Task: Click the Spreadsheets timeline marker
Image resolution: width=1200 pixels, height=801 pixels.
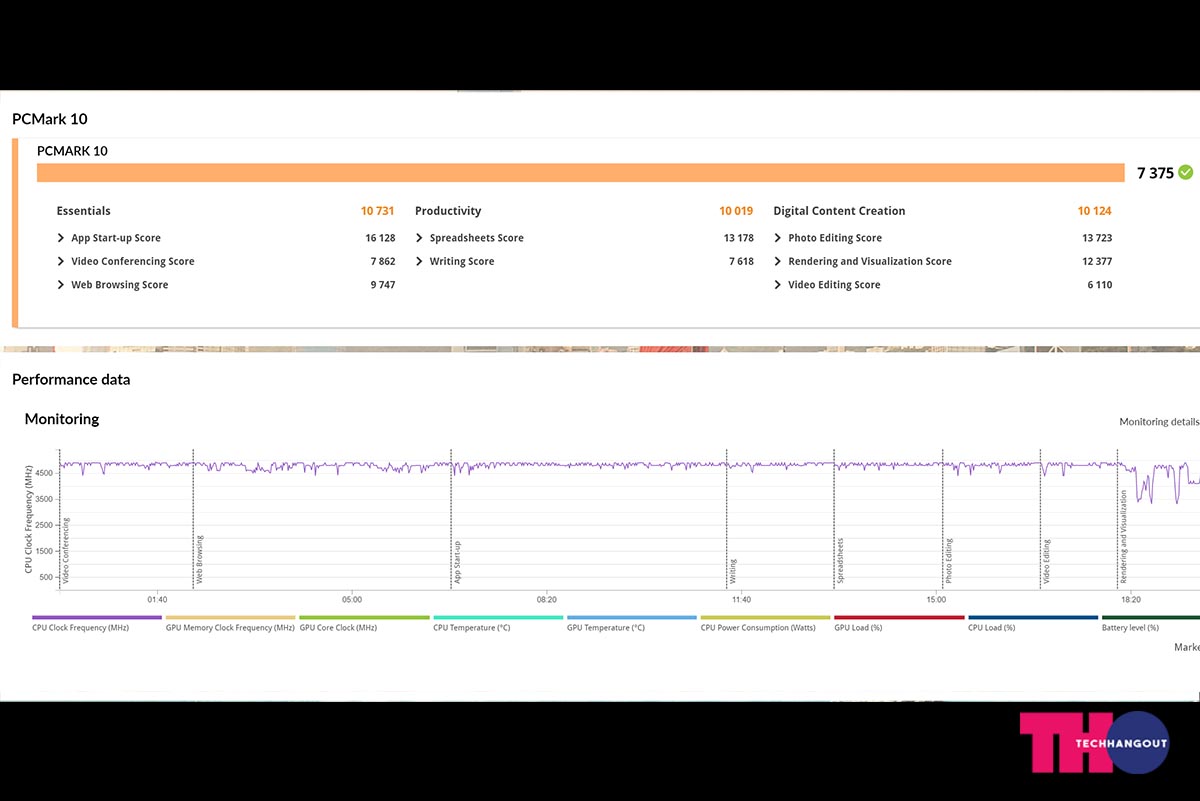Action: pyautogui.click(x=841, y=561)
